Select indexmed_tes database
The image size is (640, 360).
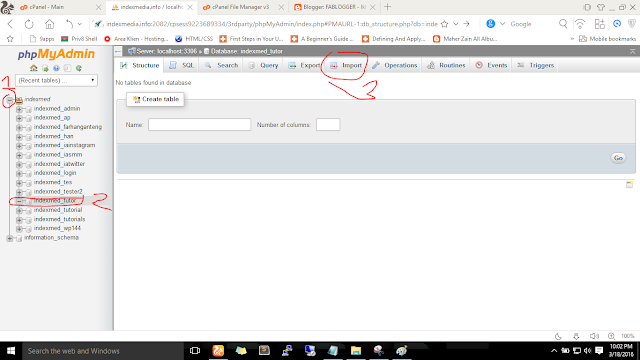[x=53, y=182]
